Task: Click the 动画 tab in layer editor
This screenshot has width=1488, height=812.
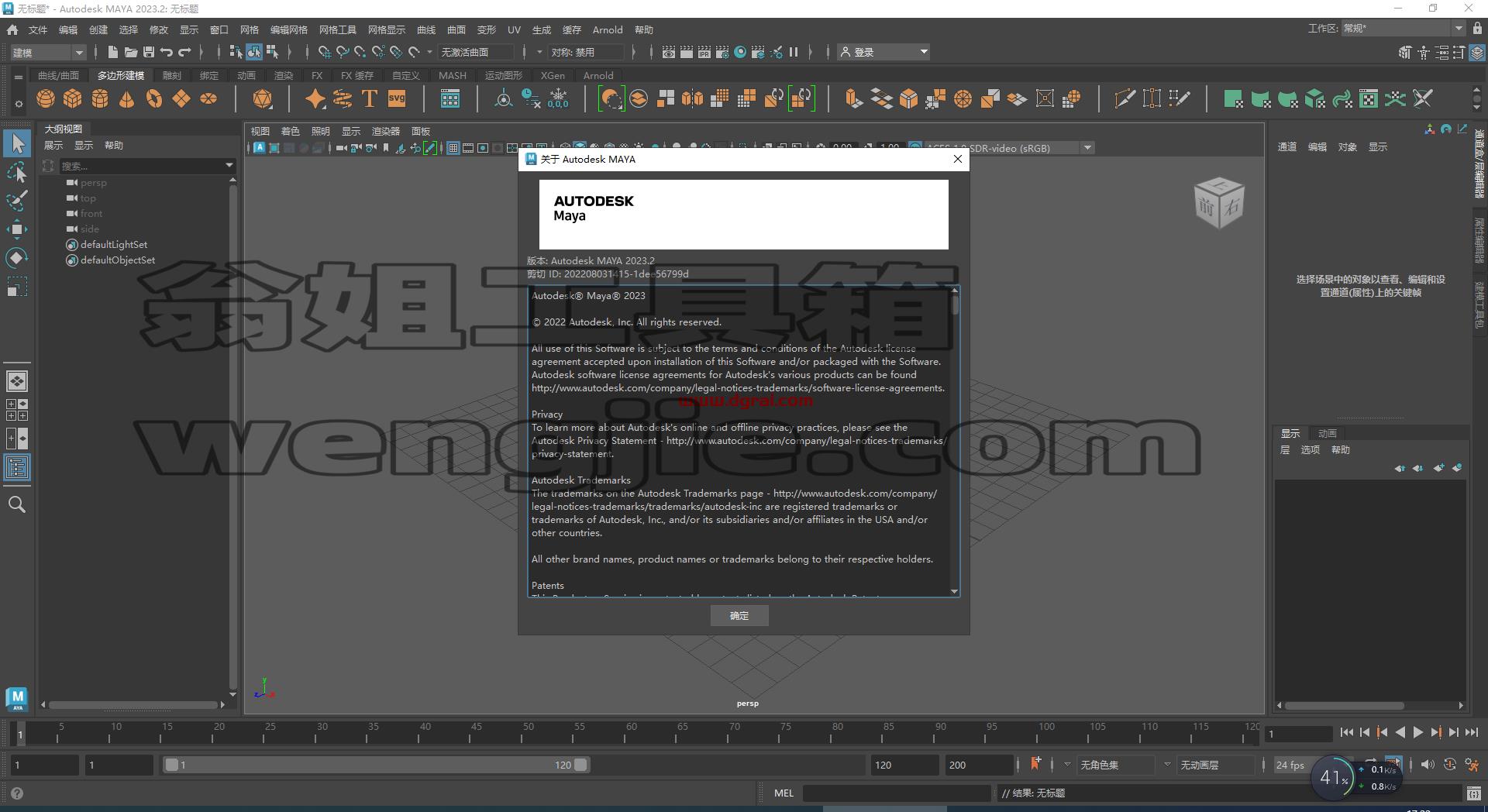Action: (1328, 433)
